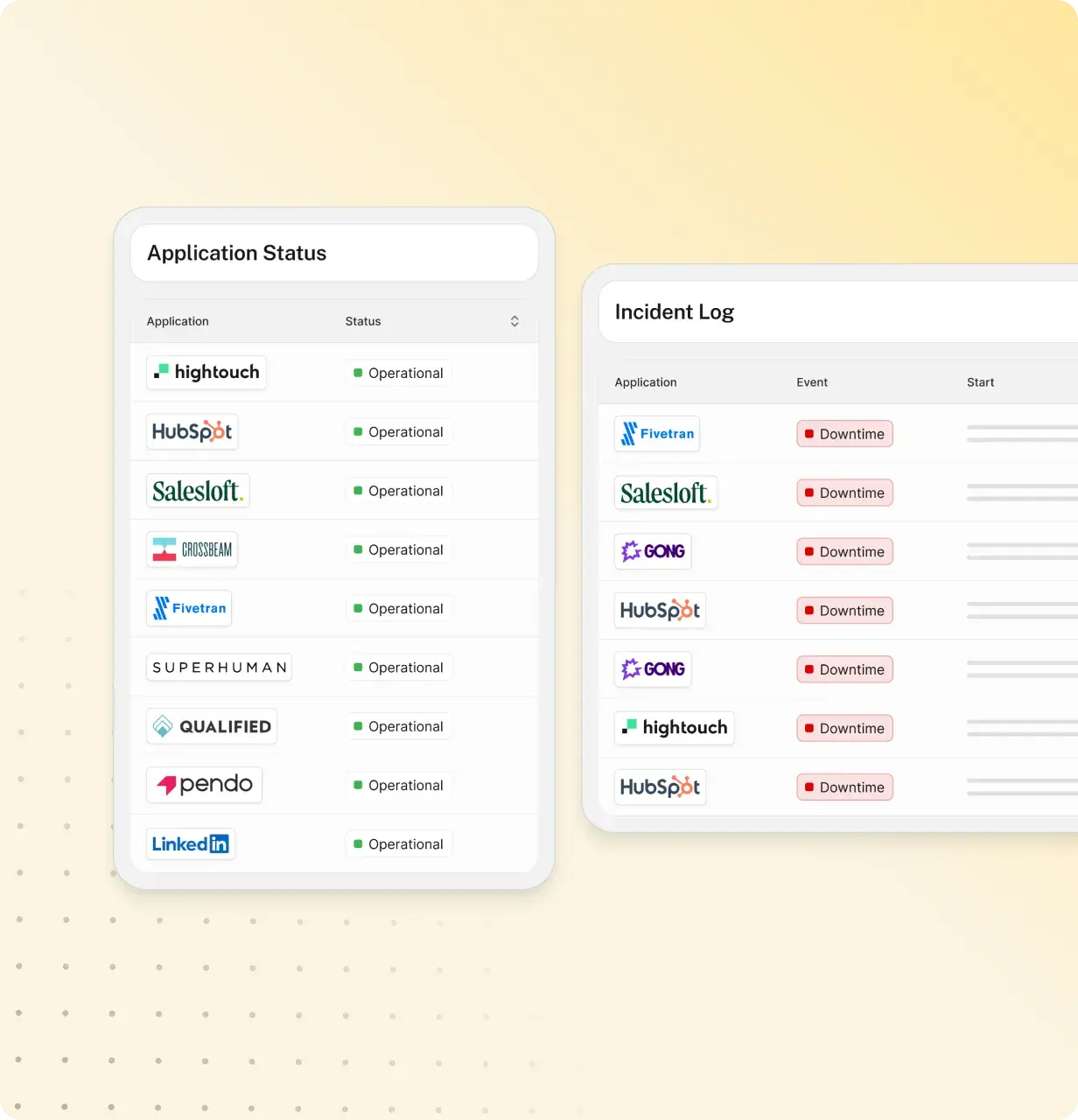
Task: Select the Operational badge beside Fivetran
Action: (x=398, y=608)
